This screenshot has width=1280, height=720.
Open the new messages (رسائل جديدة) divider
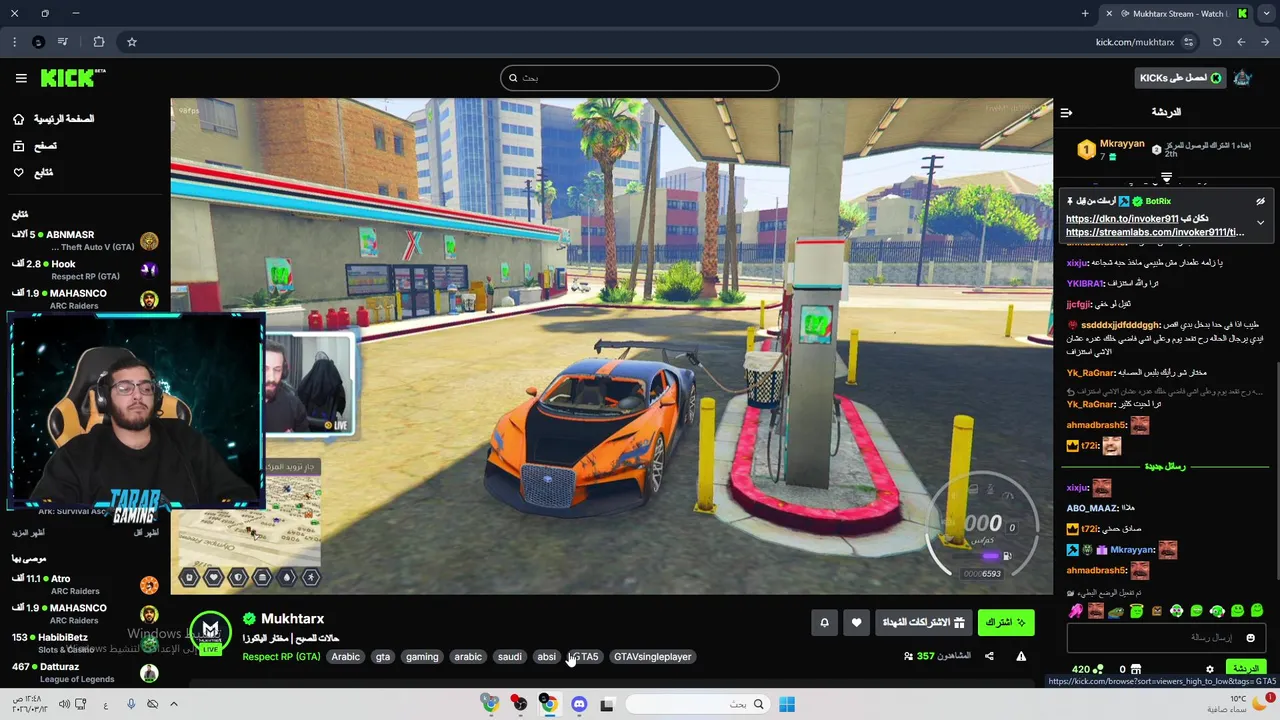tap(1166, 466)
